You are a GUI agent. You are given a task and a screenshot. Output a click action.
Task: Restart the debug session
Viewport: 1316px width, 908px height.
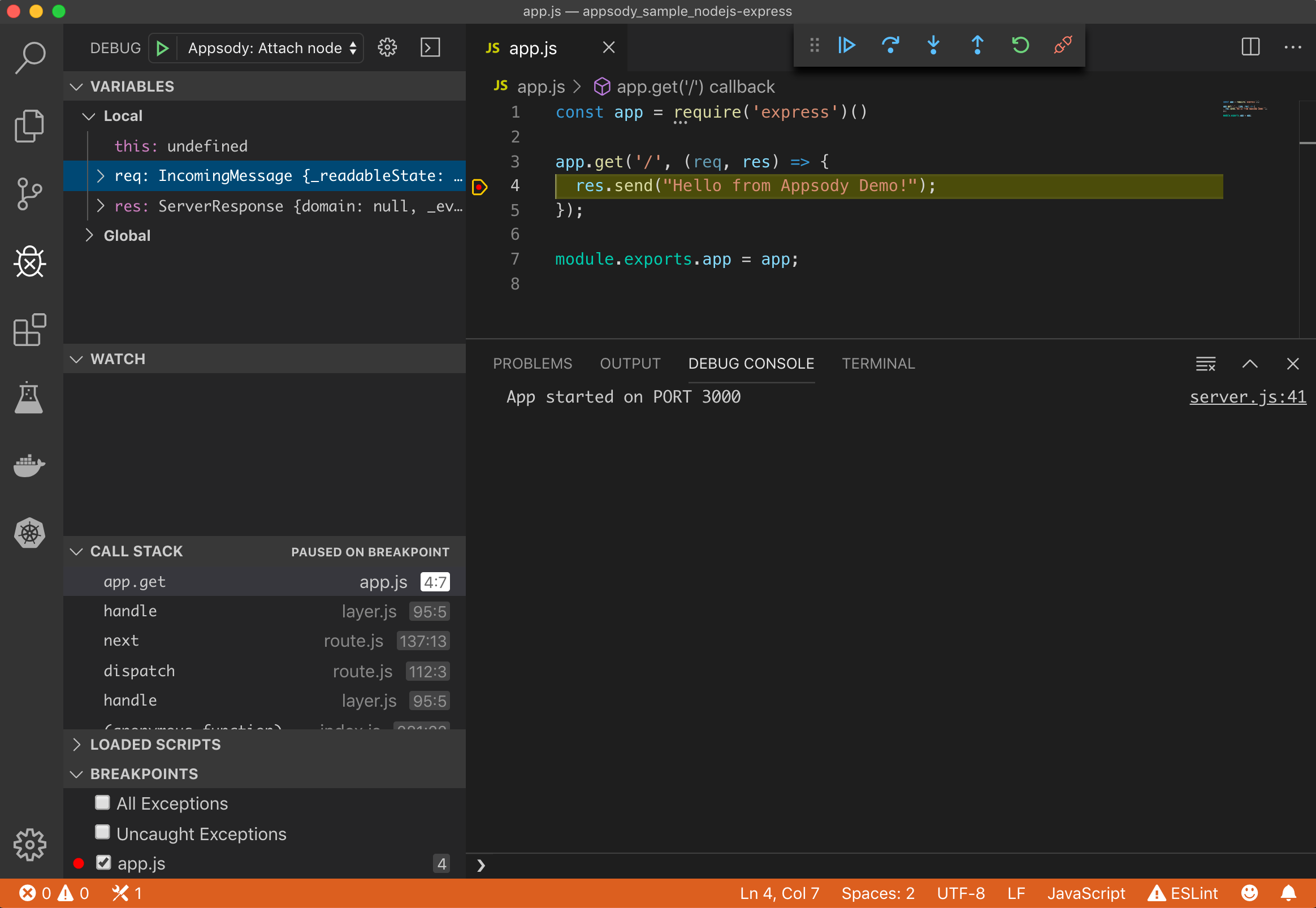click(x=1020, y=45)
